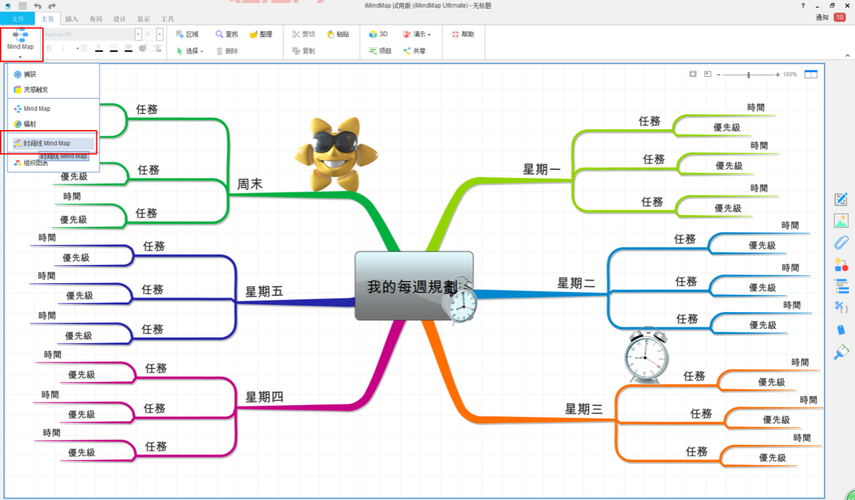The width and height of the screenshot is (855, 500).
Task: Click the paperclip attachment sidebar icon
Action: point(841,243)
